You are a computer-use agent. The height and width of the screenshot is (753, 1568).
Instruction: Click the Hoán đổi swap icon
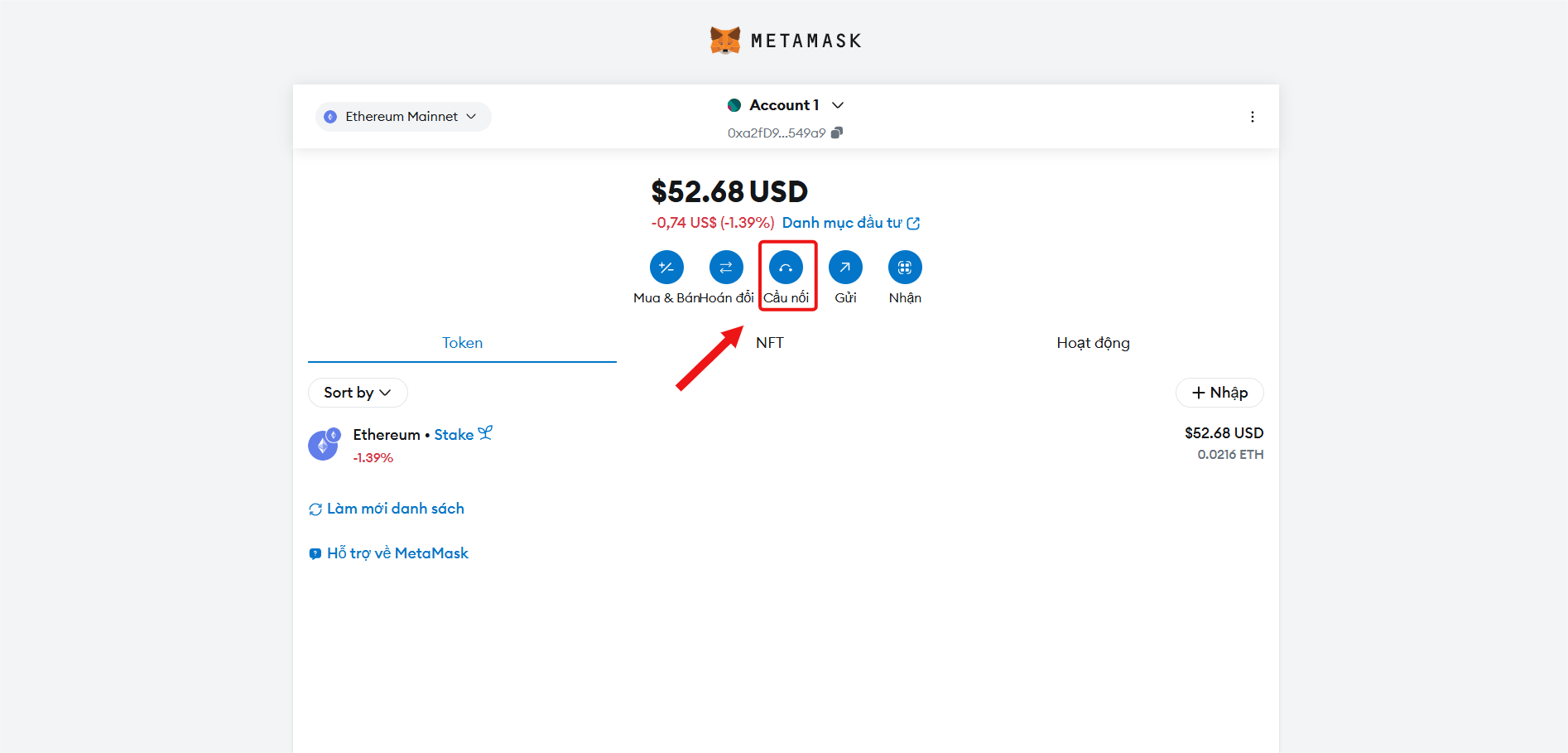pos(726,268)
